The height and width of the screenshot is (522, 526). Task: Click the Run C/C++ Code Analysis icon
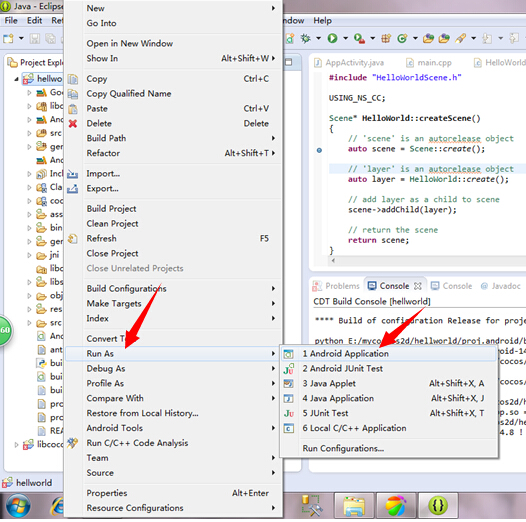(x=72, y=443)
